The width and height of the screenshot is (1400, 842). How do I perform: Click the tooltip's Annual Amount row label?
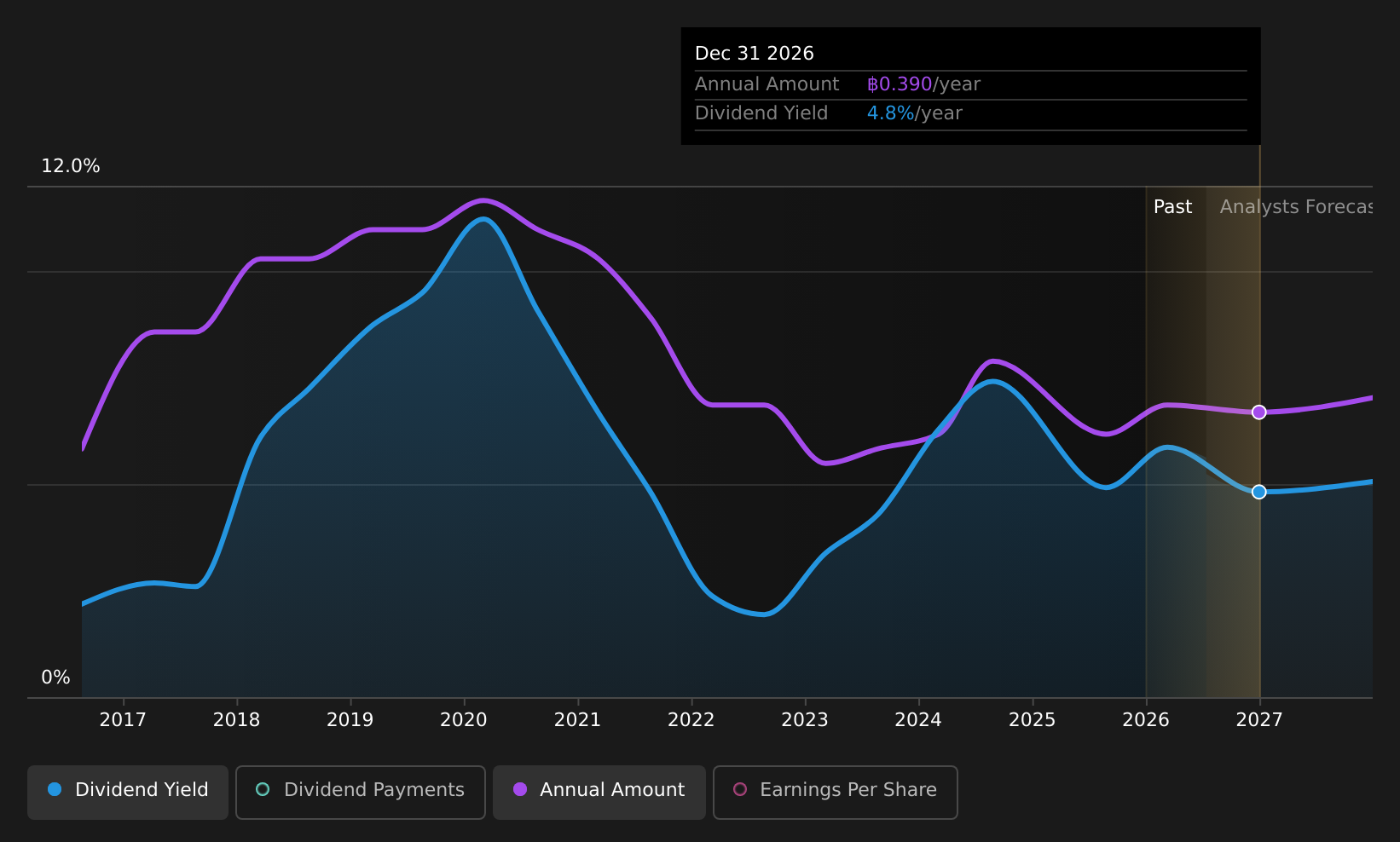767,84
